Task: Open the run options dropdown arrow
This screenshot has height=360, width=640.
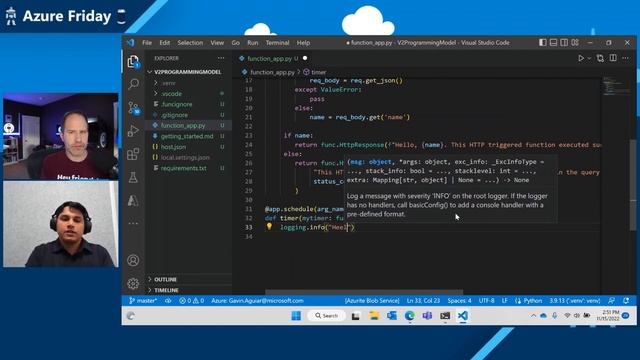Action: (x=589, y=58)
